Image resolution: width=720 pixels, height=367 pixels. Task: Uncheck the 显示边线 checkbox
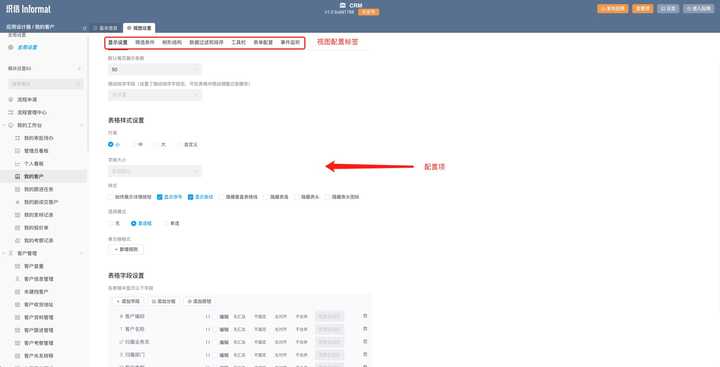(190, 197)
